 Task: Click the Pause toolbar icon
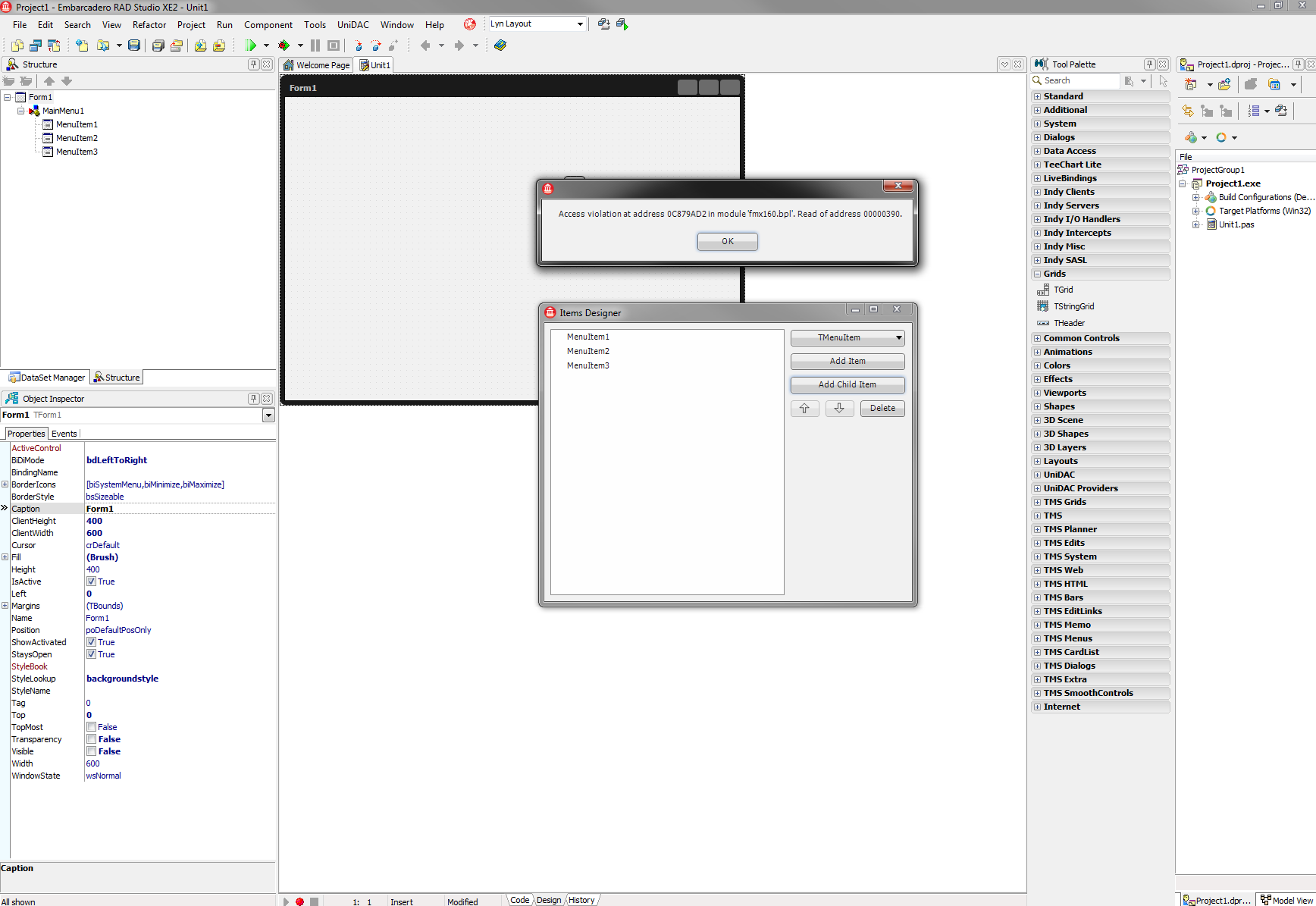(x=315, y=45)
